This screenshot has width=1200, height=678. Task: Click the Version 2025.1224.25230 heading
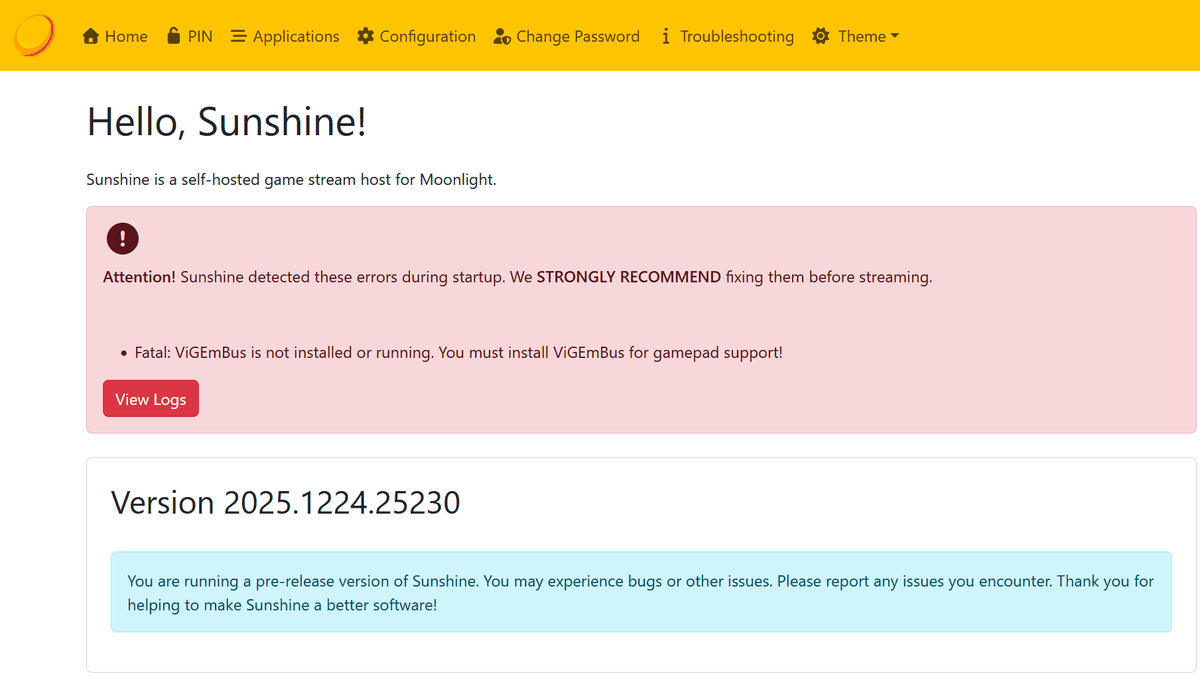point(285,502)
